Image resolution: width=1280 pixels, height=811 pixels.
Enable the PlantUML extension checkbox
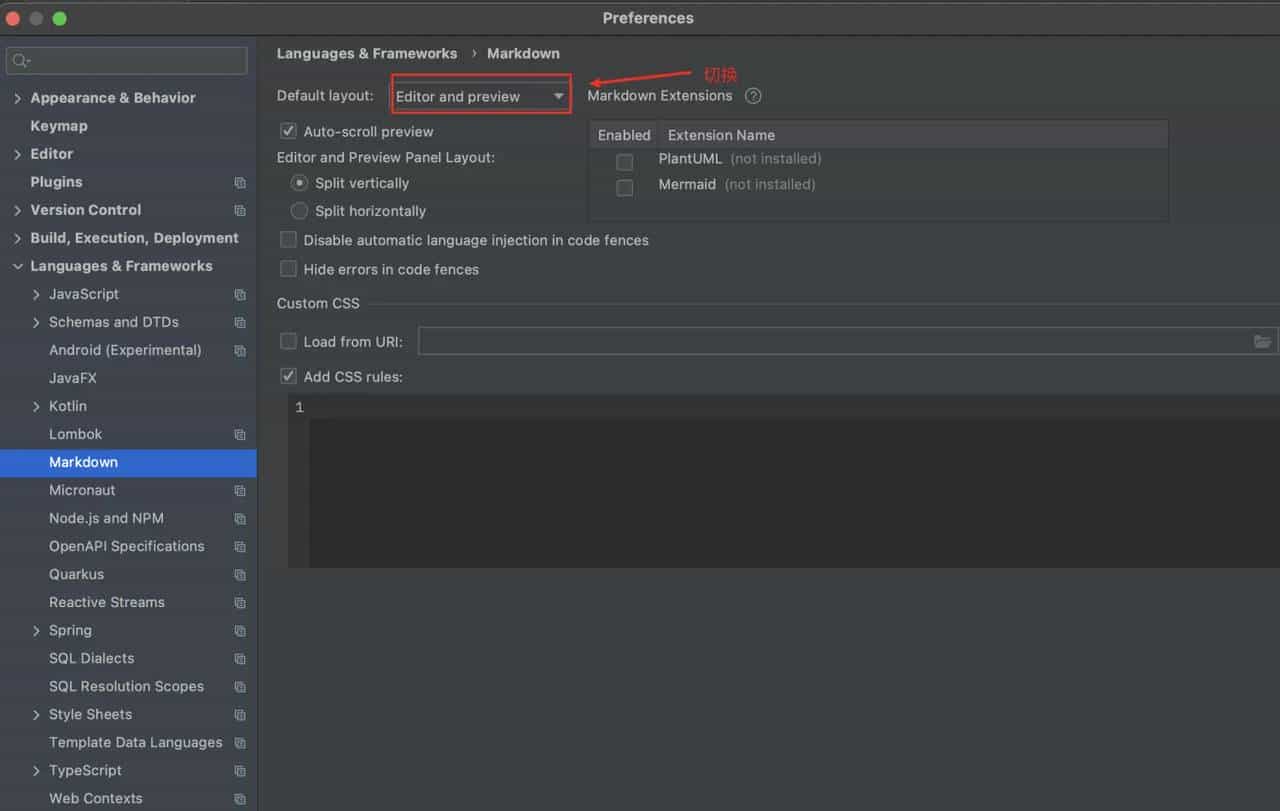click(x=625, y=162)
